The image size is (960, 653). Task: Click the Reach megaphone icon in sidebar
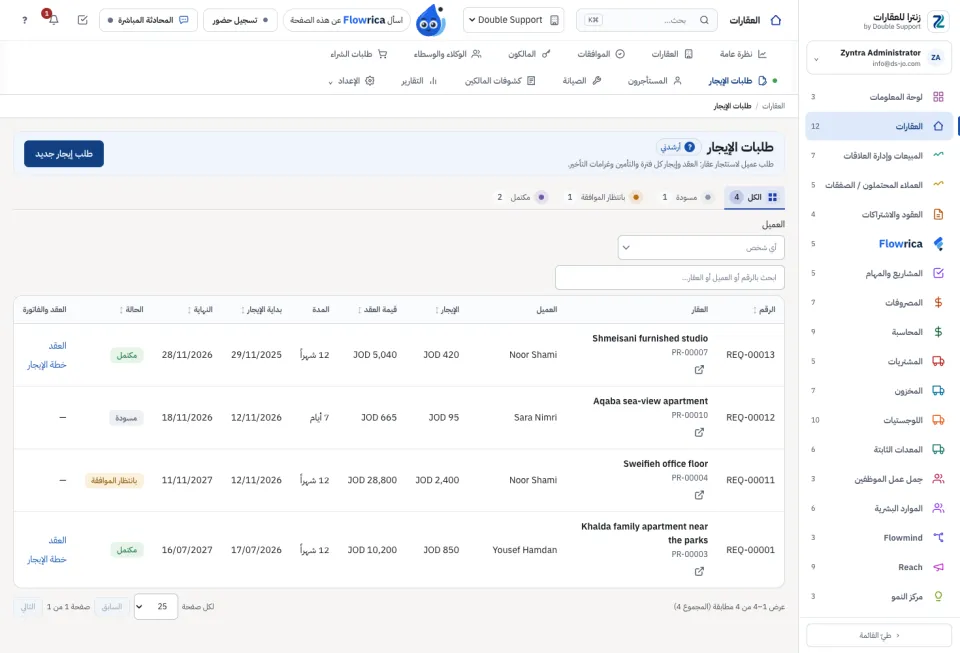click(x=938, y=567)
